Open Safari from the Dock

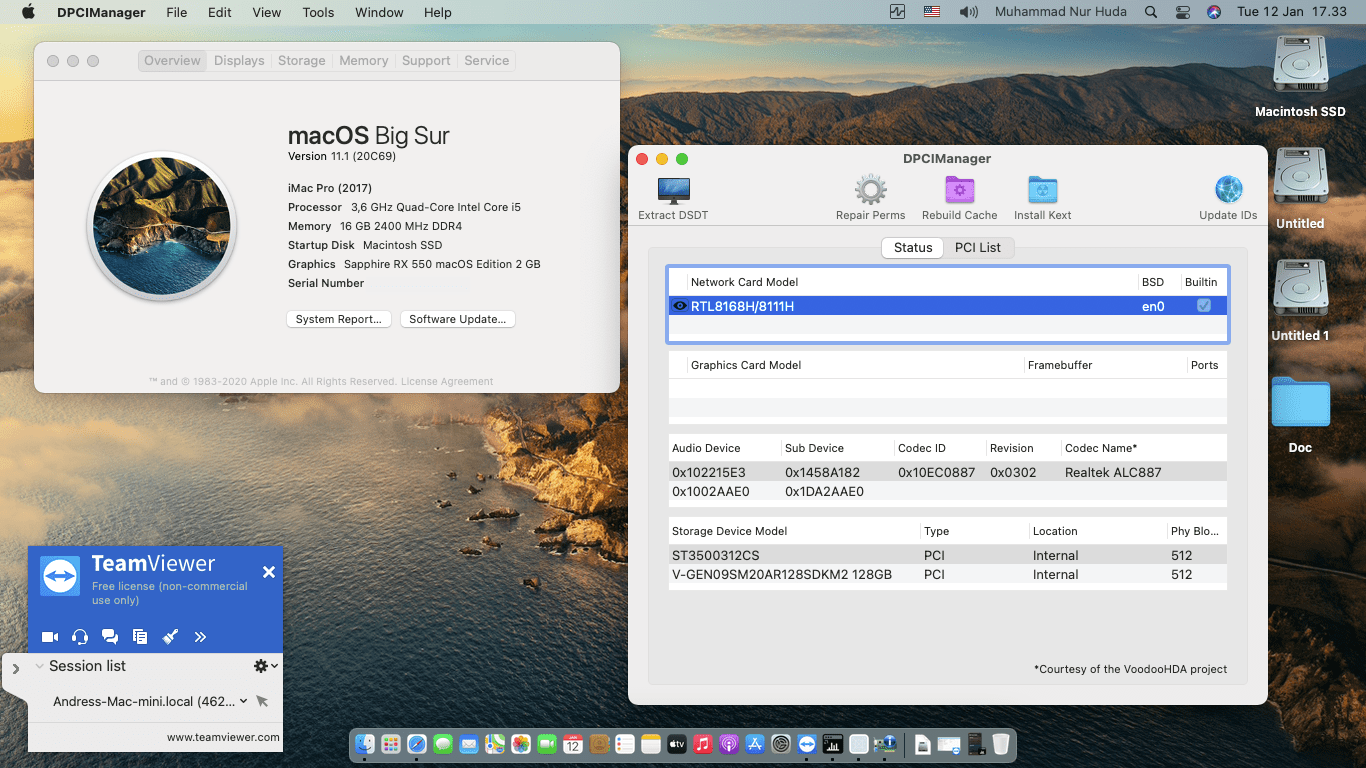pyautogui.click(x=416, y=744)
